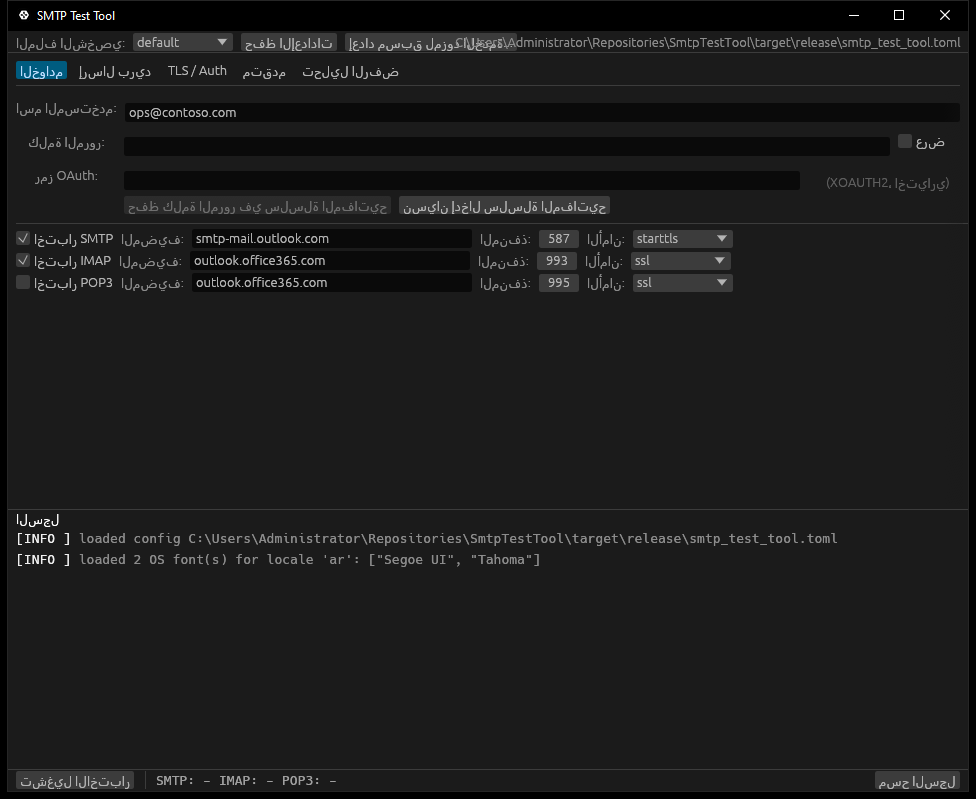Open the IMAP ssl security dropdown
976x799 pixels.
click(x=680, y=261)
